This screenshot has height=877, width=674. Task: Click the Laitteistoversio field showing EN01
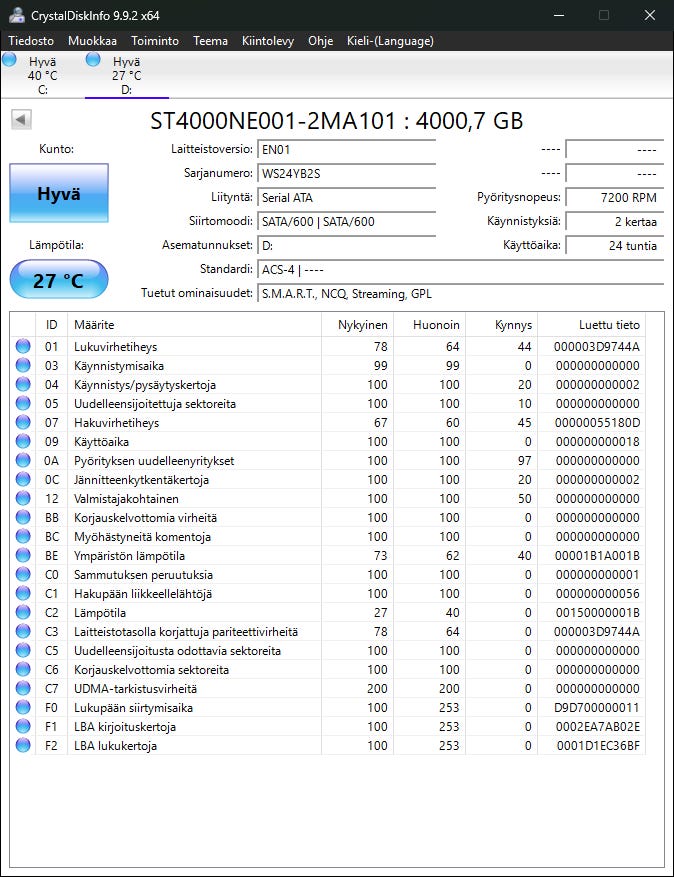[x=346, y=150]
